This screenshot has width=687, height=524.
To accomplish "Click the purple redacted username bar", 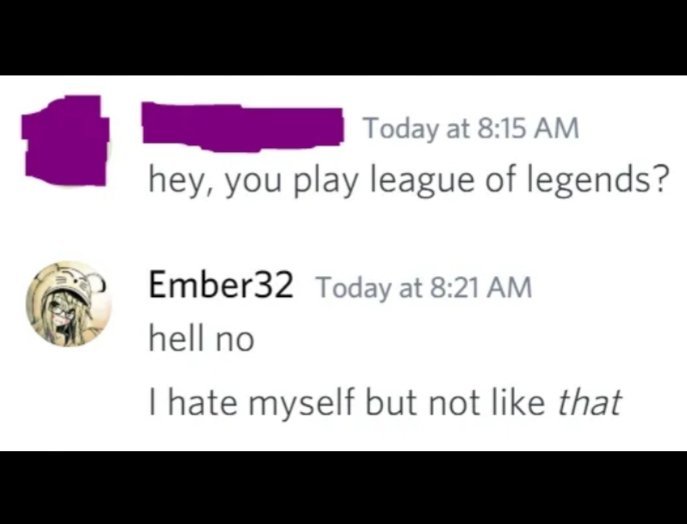I will (x=242, y=127).
